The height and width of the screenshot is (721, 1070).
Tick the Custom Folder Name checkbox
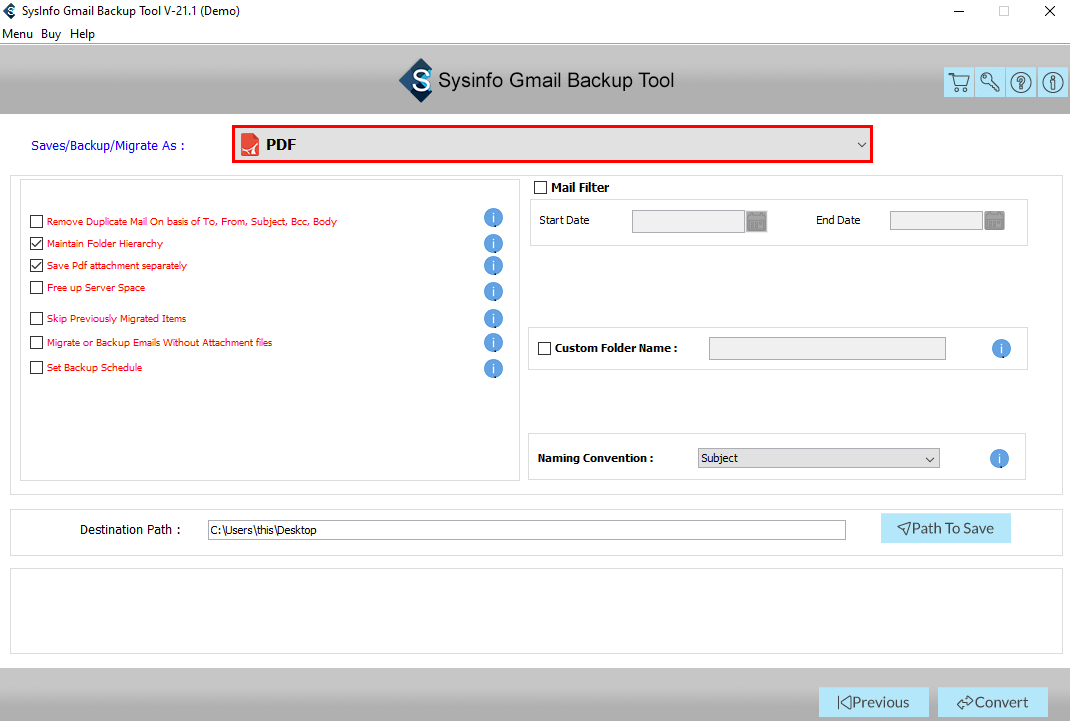click(545, 349)
